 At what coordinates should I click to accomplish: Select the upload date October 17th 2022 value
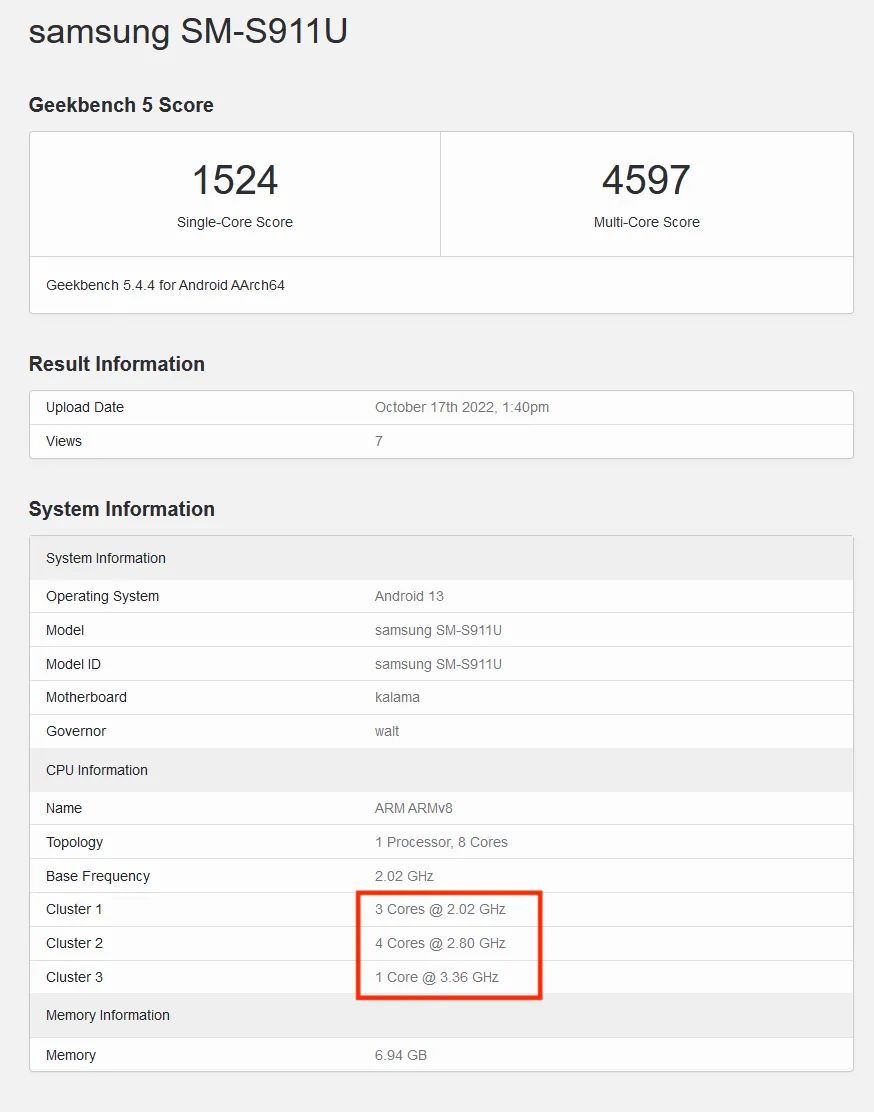(x=461, y=407)
